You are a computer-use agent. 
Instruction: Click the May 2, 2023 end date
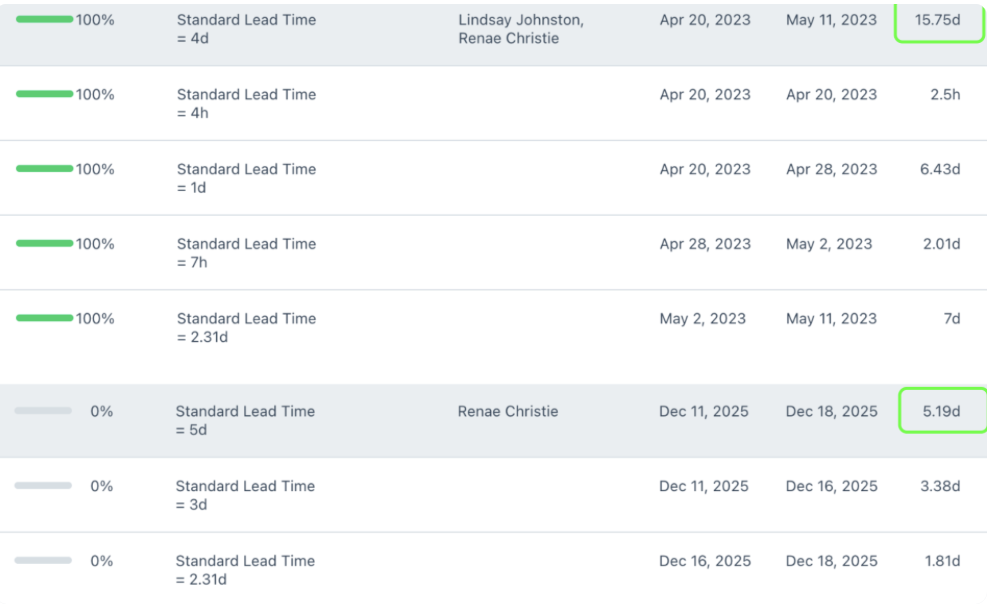click(829, 243)
